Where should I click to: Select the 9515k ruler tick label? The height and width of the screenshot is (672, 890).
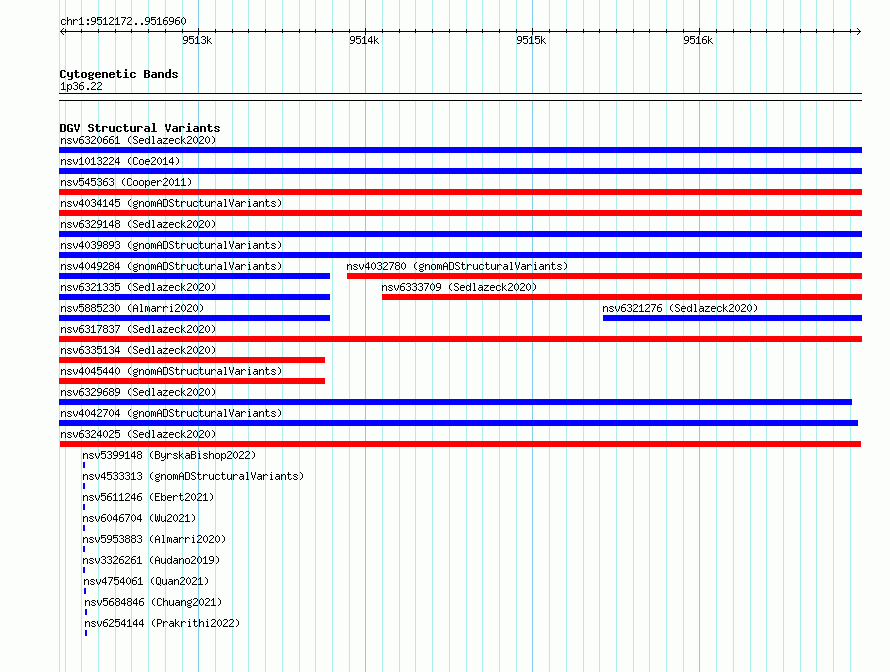(531, 40)
